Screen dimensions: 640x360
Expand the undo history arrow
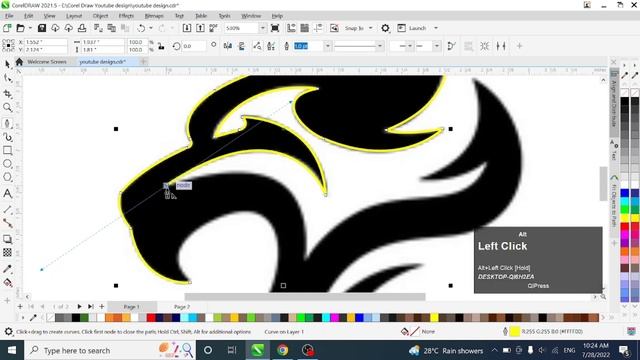pos(151,28)
